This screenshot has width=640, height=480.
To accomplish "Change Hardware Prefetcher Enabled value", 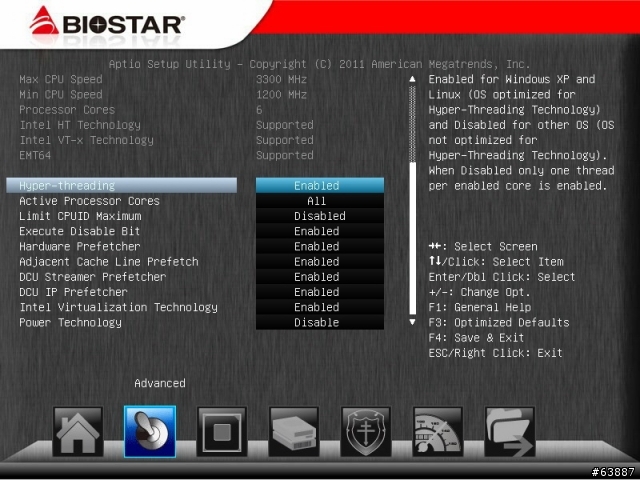I will click(x=320, y=246).
